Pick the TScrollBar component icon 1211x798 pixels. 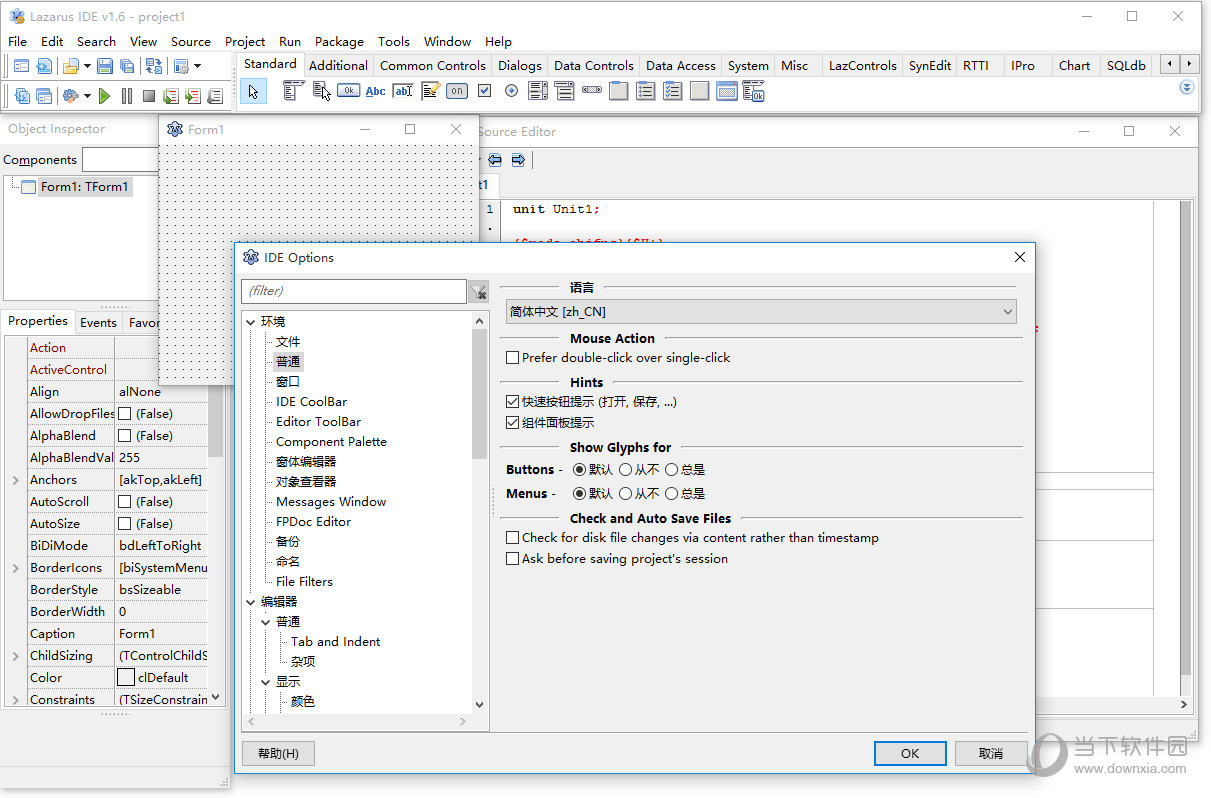pos(592,91)
